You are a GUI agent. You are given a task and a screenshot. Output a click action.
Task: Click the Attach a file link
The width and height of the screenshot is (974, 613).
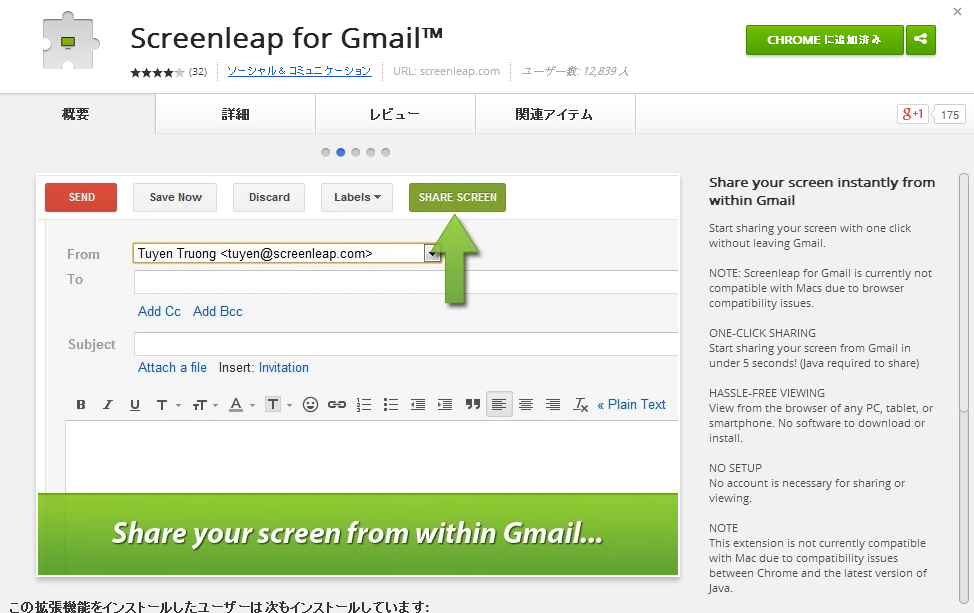pyautogui.click(x=172, y=367)
